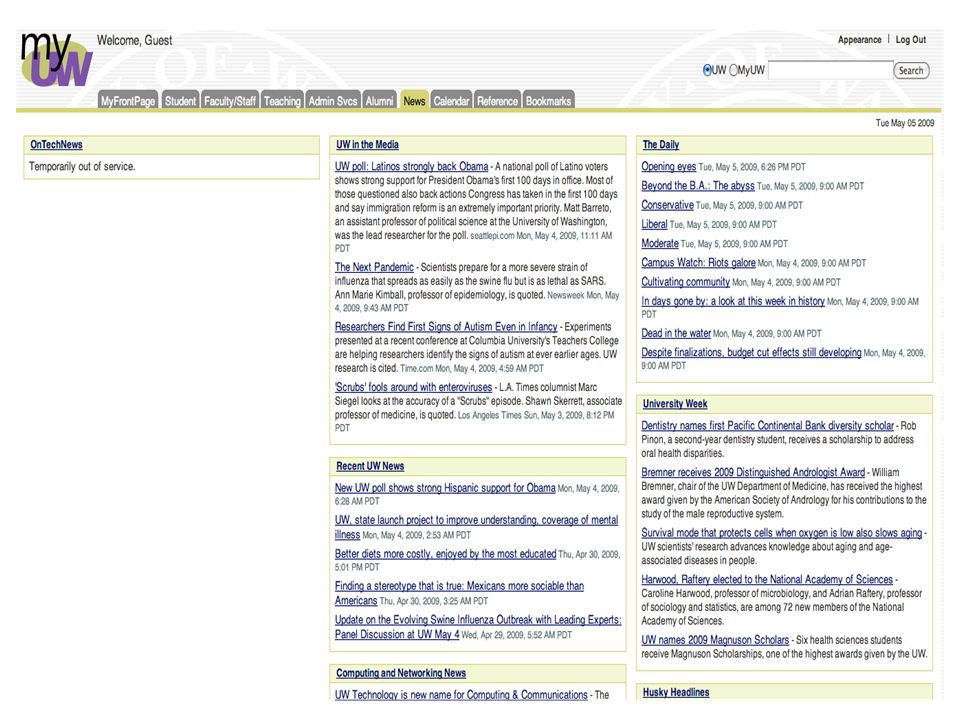Image resolution: width=960 pixels, height=720 pixels.
Task: Open 'Dead in the water' article
Action: click(676, 333)
